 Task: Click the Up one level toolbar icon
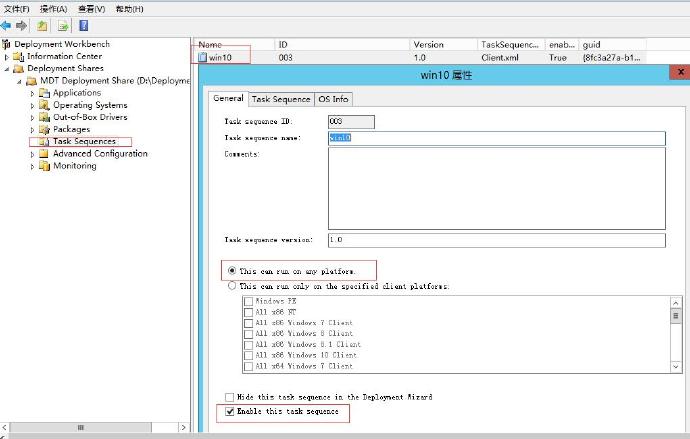[x=42, y=26]
